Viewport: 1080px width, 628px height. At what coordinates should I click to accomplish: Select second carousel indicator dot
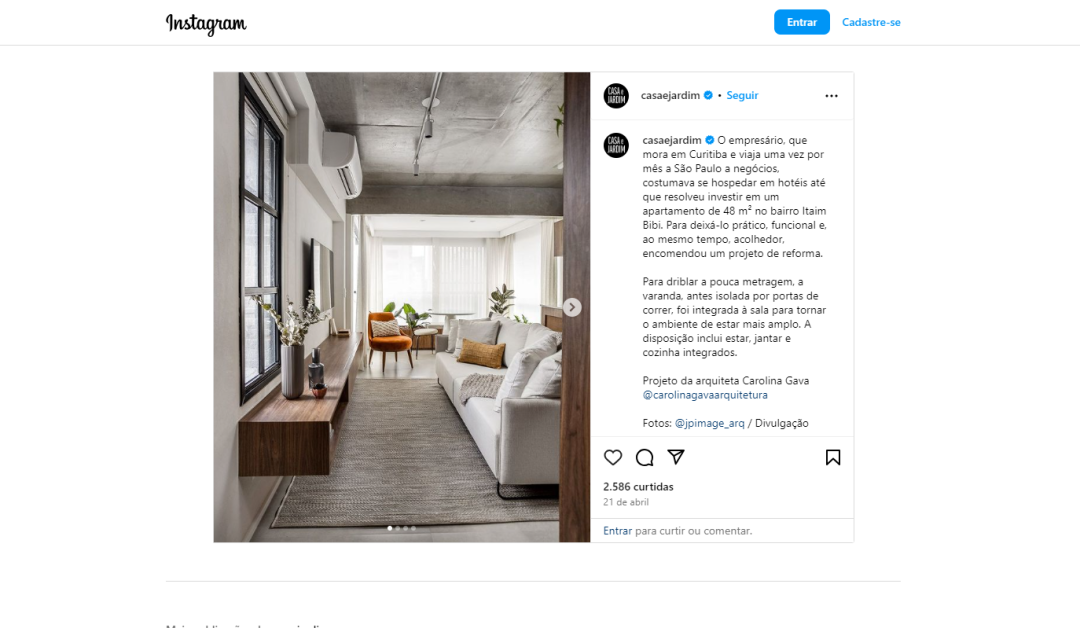(x=398, y=528)
